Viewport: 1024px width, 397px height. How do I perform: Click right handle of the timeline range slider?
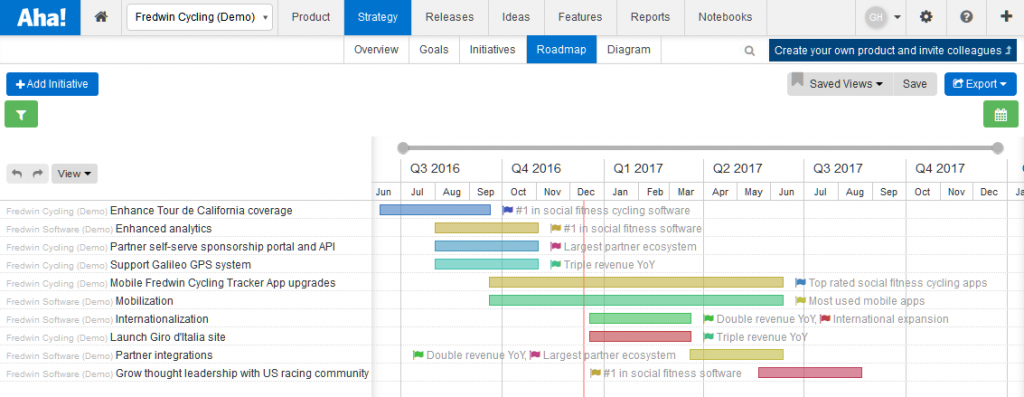tap(997, 148)
